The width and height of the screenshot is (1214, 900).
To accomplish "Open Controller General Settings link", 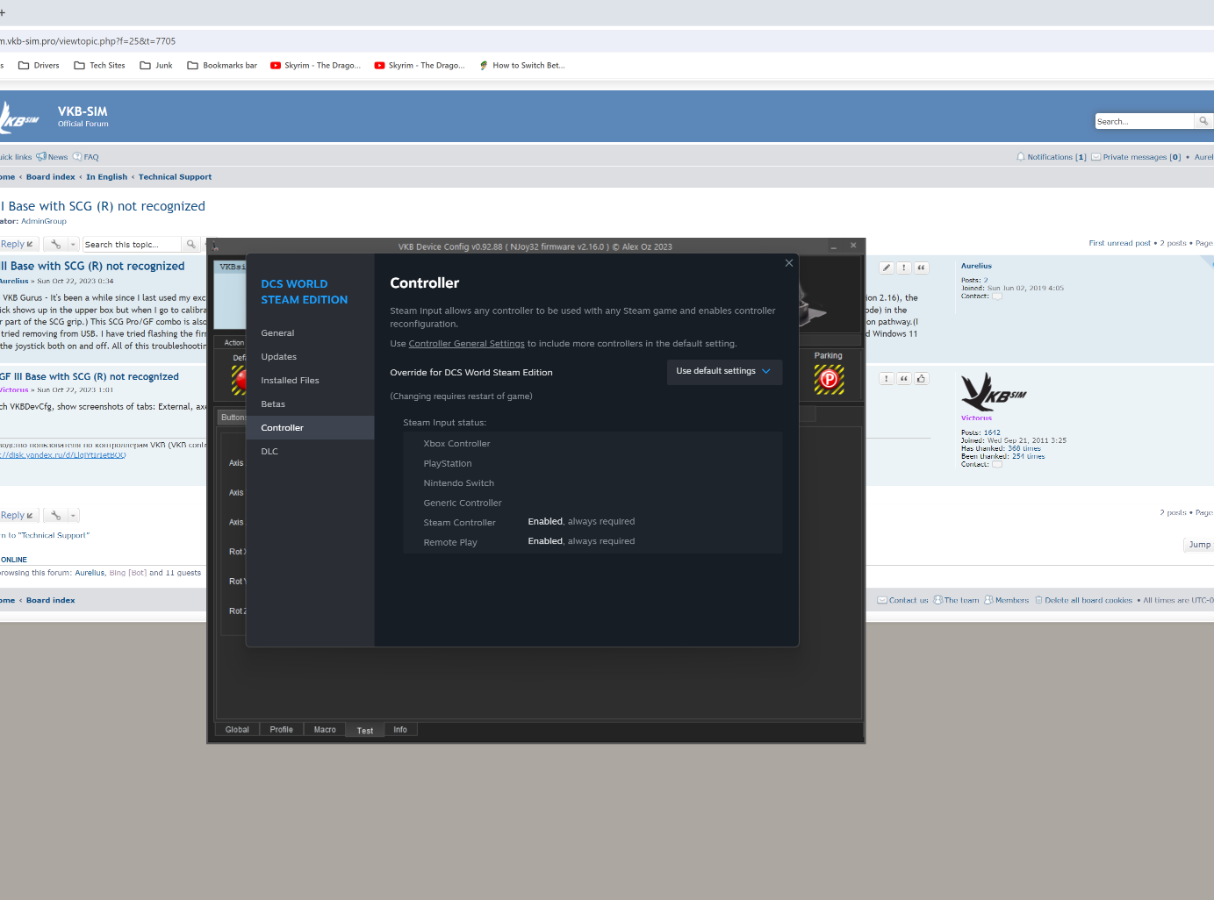I will [x=466, y=344].
